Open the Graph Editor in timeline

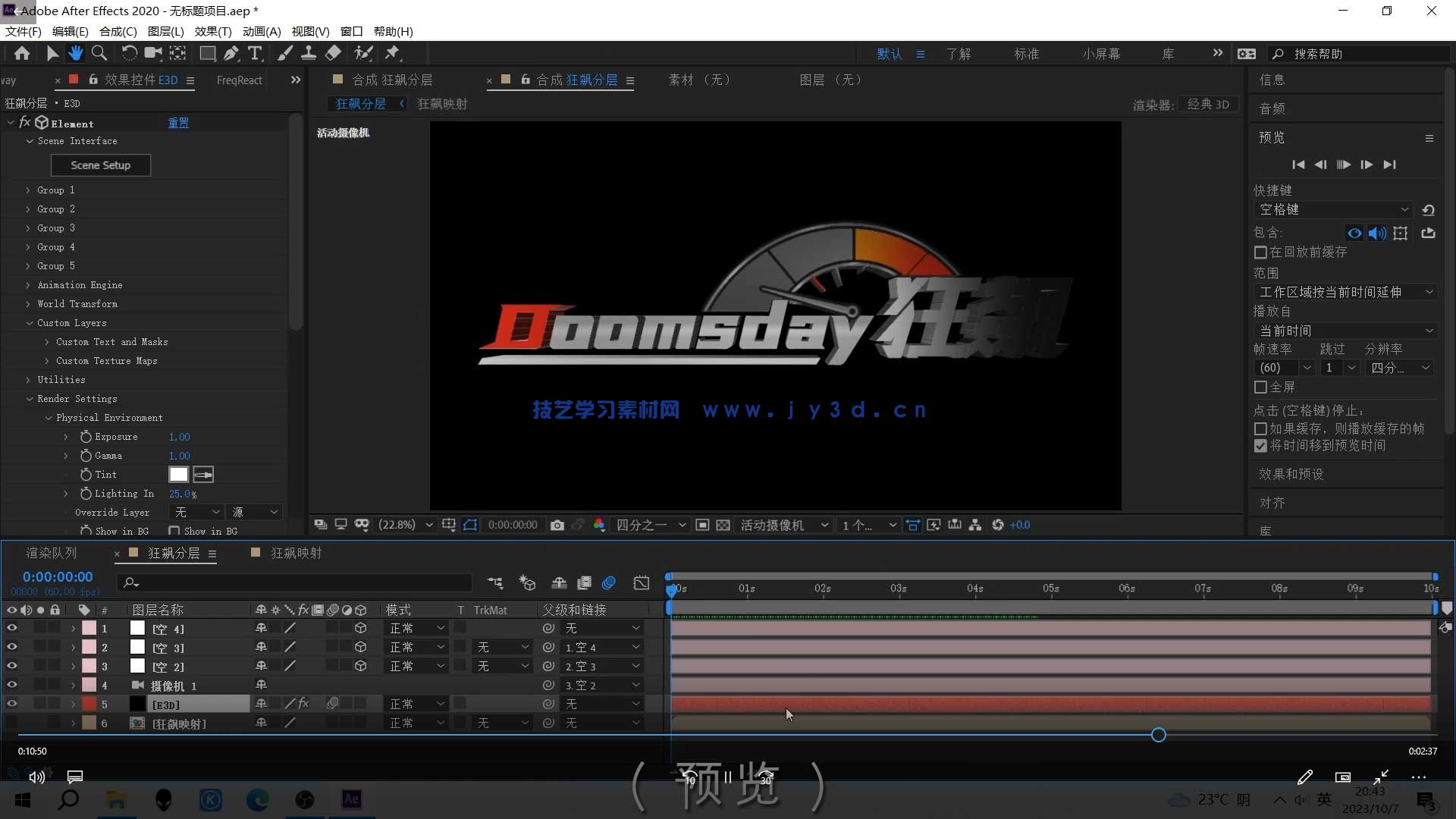click(642, 583)
